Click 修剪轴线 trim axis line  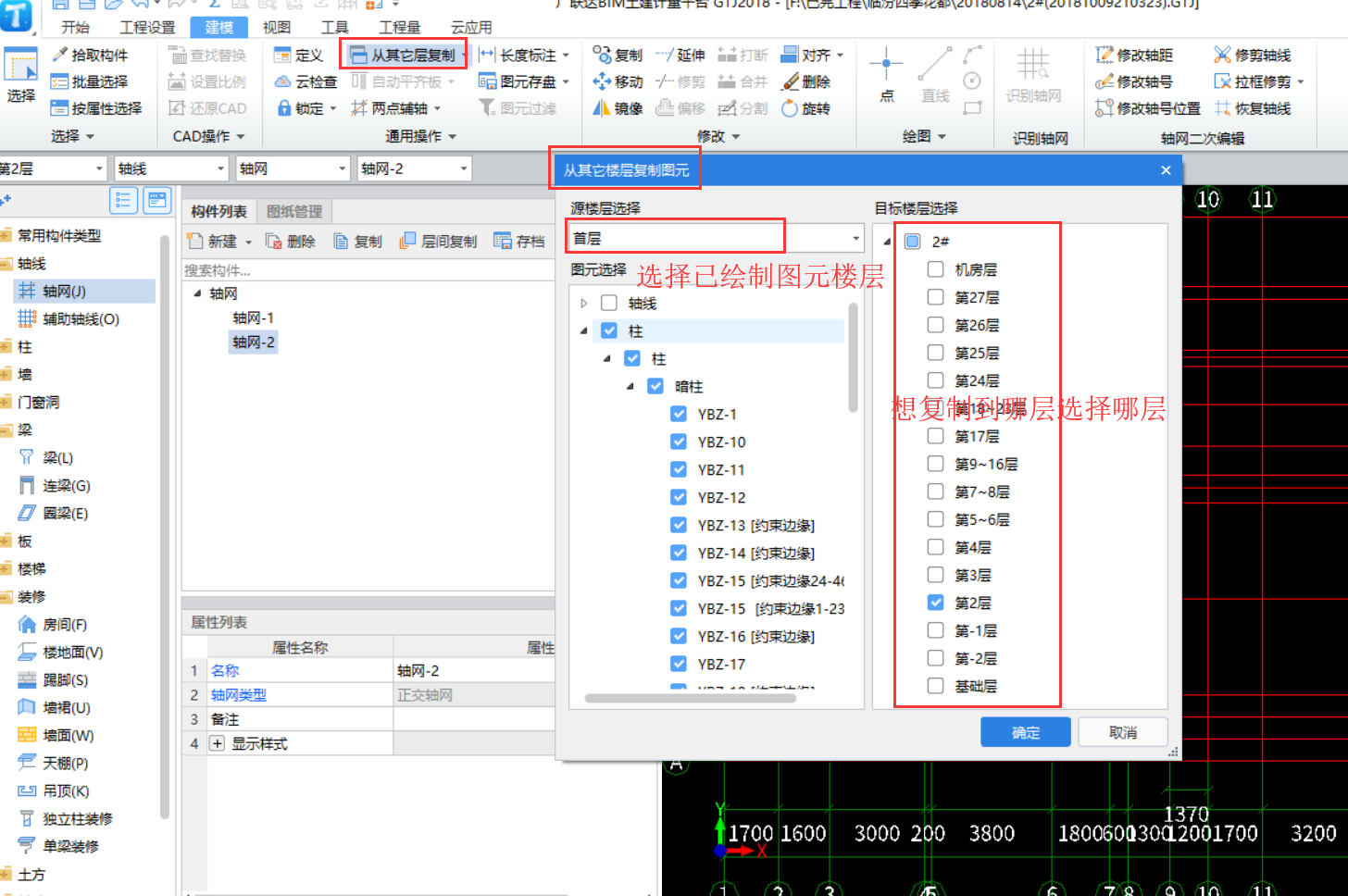(x=1253, y=55)
